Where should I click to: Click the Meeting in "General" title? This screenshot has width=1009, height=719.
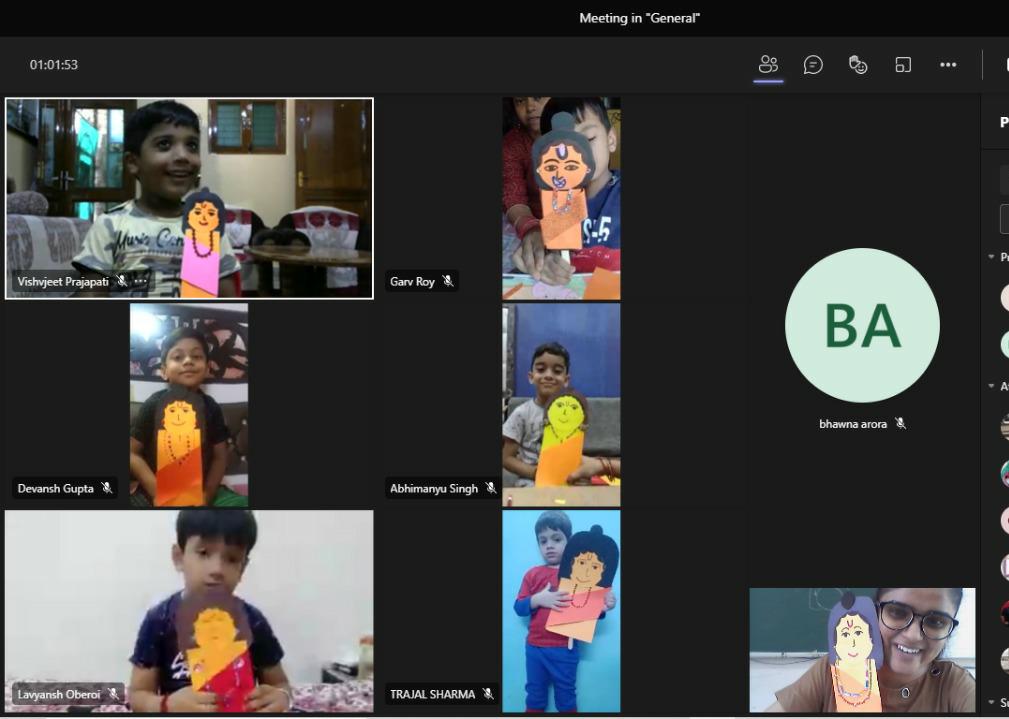639,18
